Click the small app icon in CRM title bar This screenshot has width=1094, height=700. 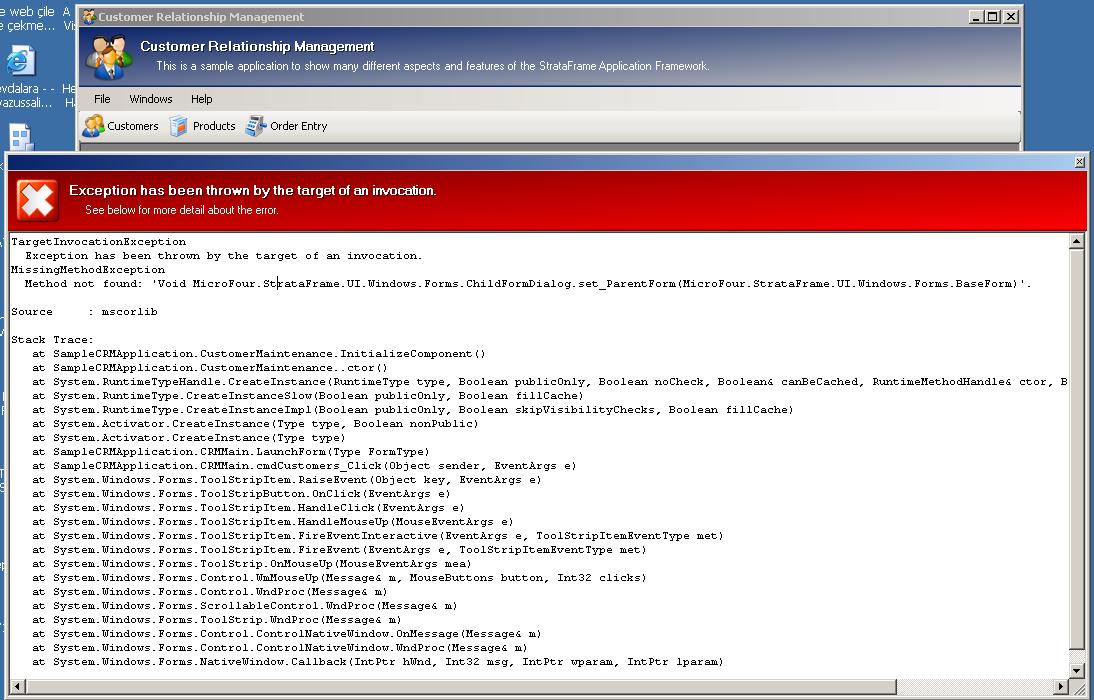pos(89,17)
